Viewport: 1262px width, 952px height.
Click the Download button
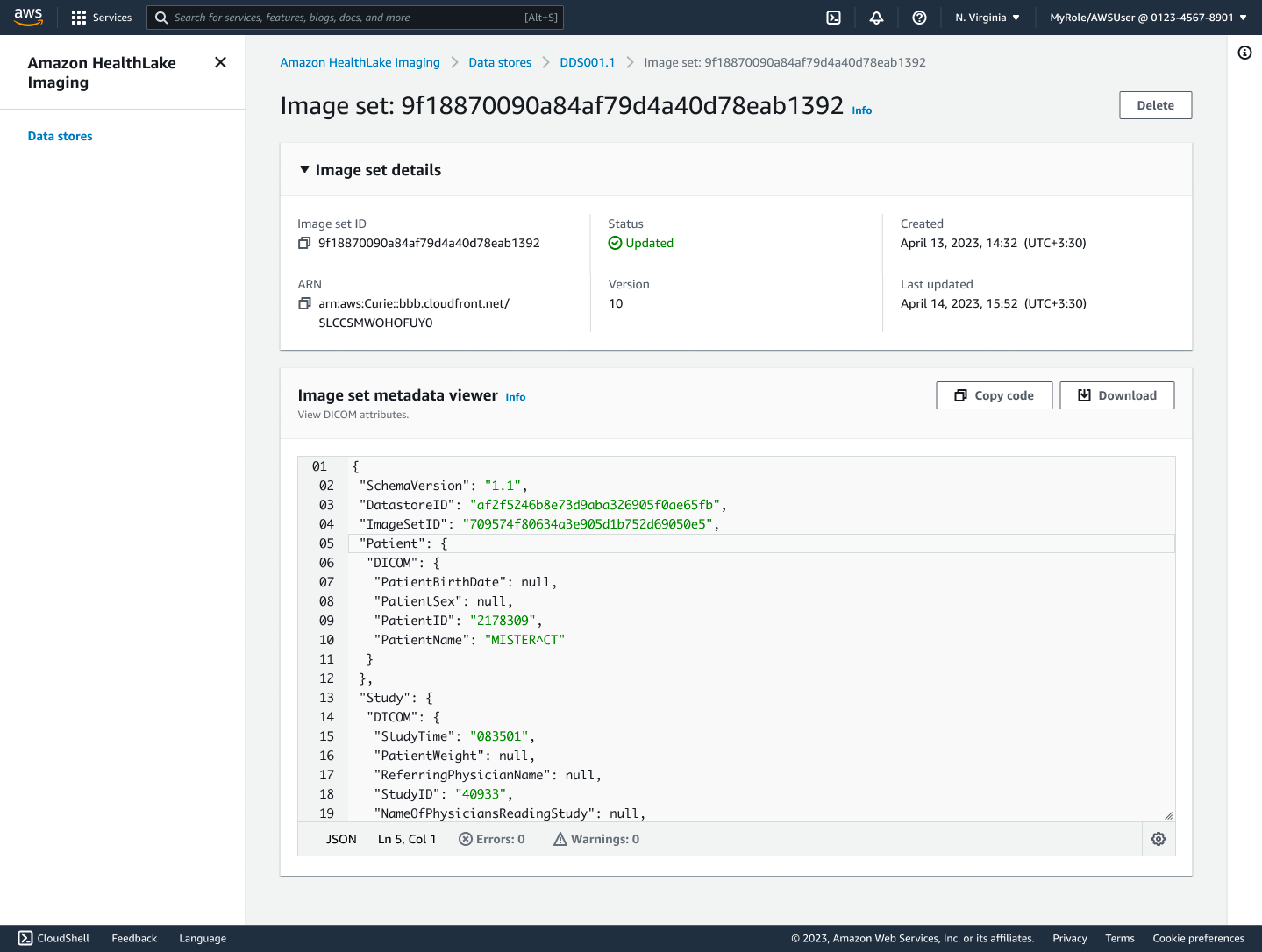click(x=1116, y=395)
